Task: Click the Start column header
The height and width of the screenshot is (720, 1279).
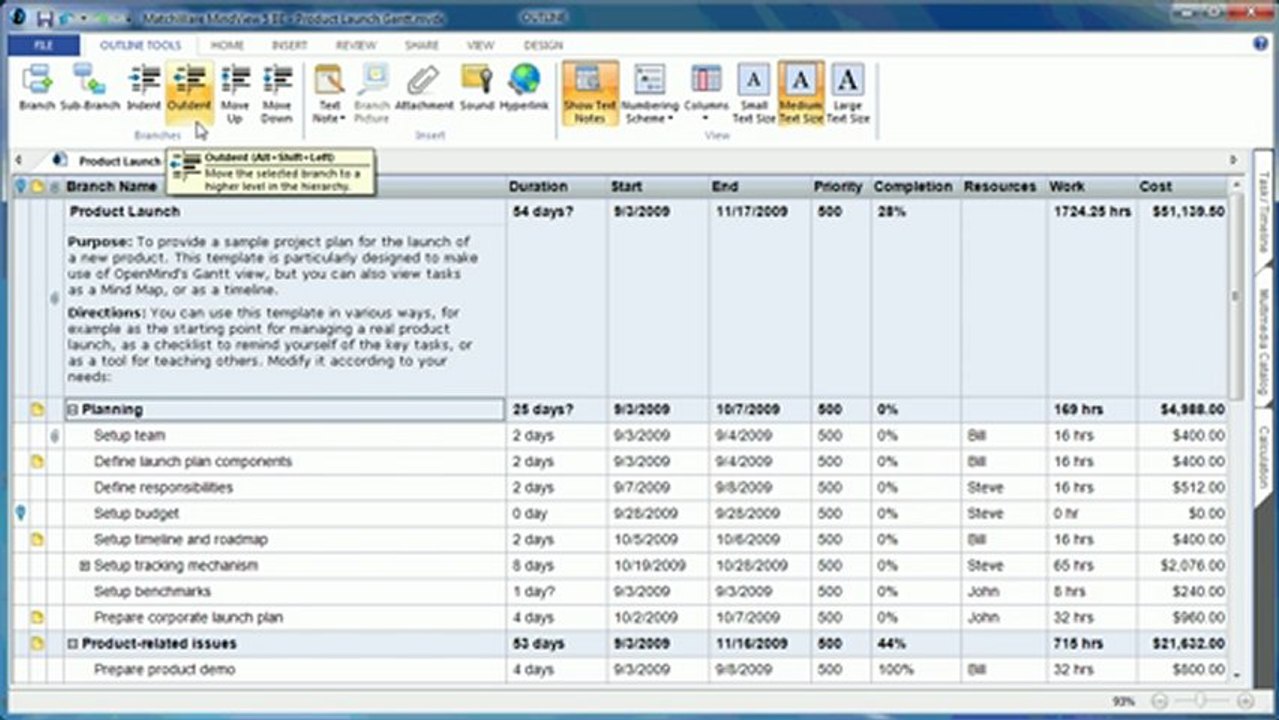Action: tap(626, 187)
